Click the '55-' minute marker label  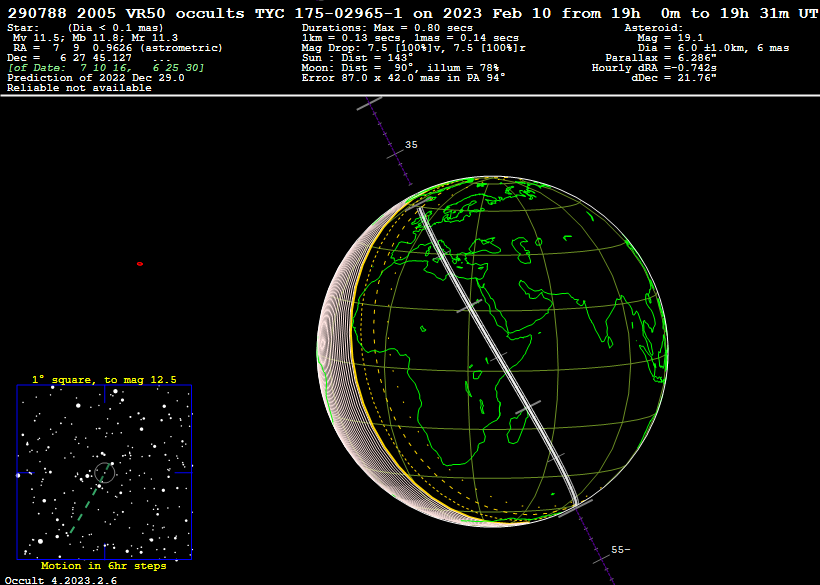[x=621, y=549]
